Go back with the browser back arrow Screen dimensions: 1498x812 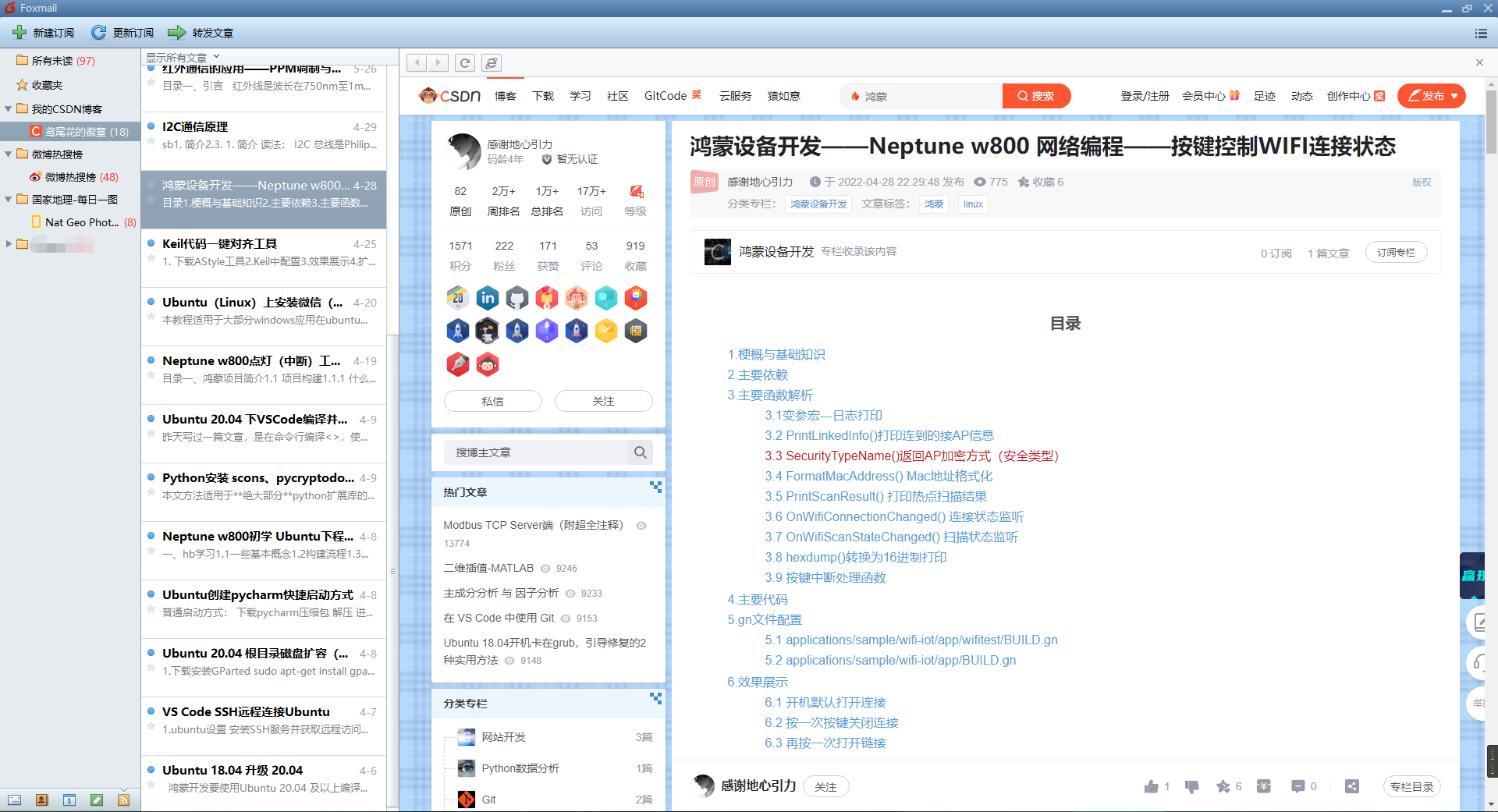pyautogui.click(x=418, y=62)
